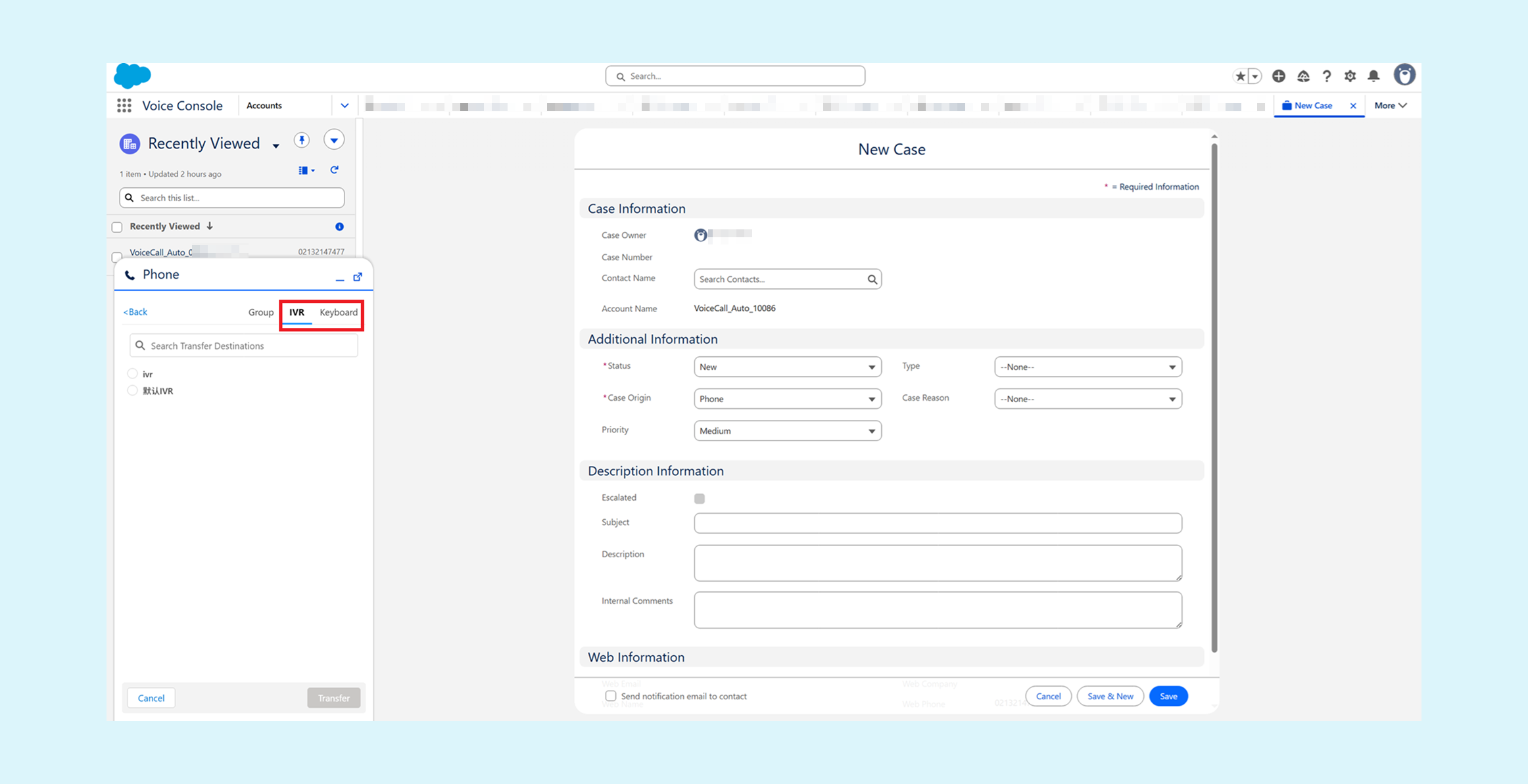Open the user profile avatar
The image size is (1528, 784).
tap(1404, 76)
